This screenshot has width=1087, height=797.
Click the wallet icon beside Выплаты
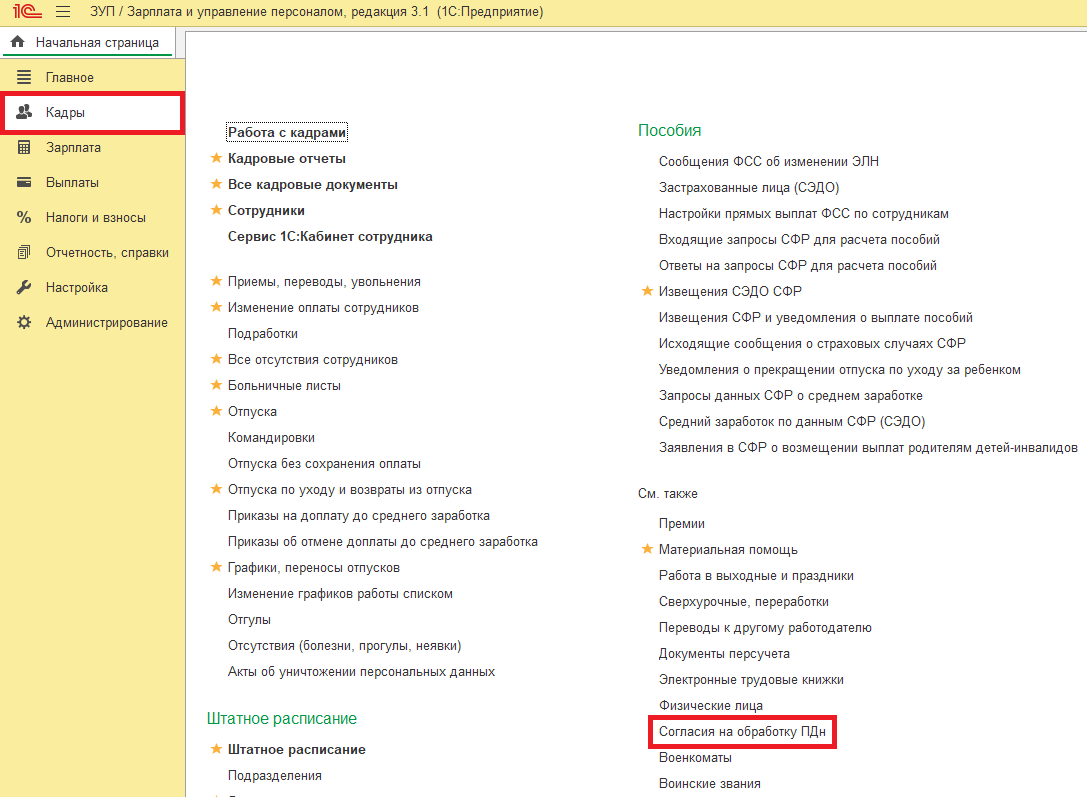(24, 183)
